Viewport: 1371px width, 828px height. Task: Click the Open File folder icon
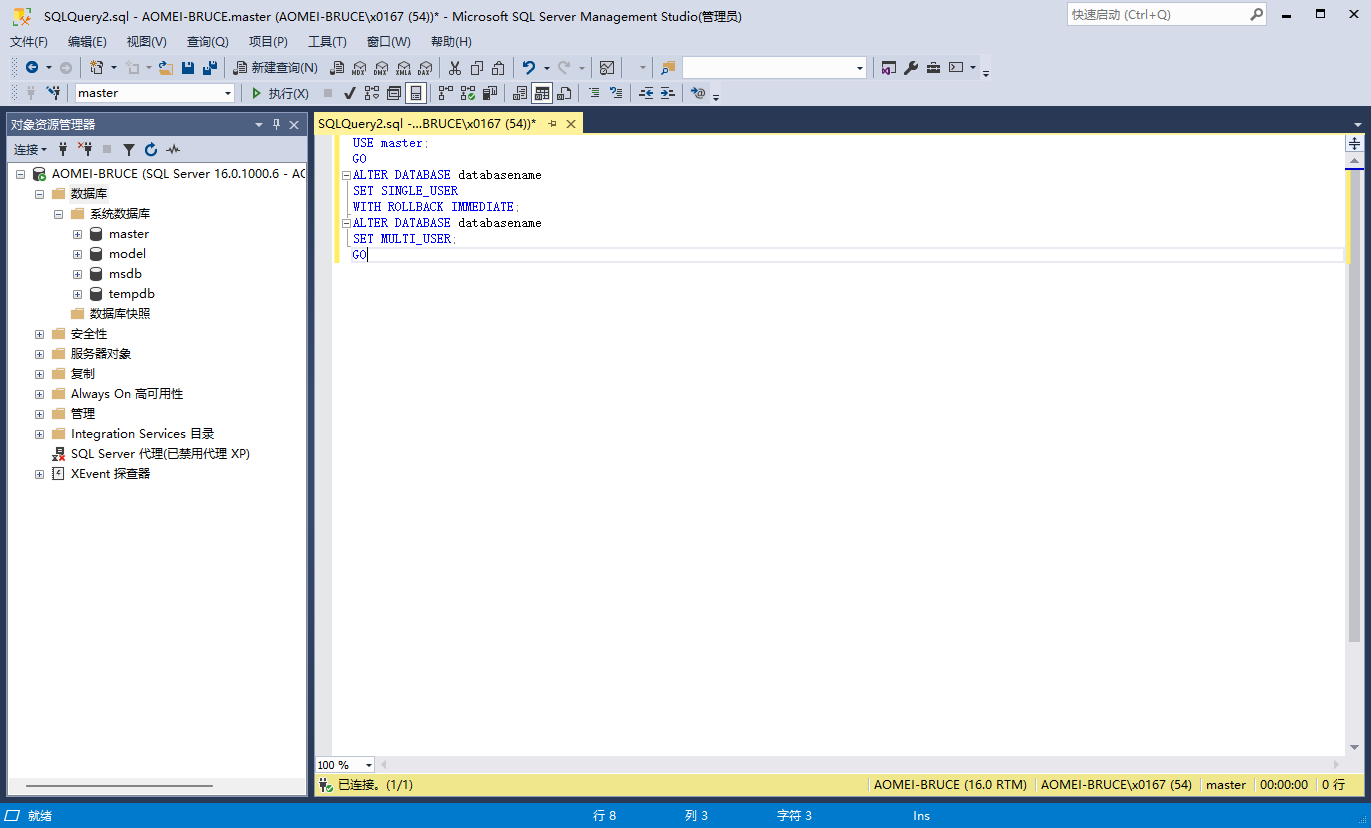coord(166,68)
